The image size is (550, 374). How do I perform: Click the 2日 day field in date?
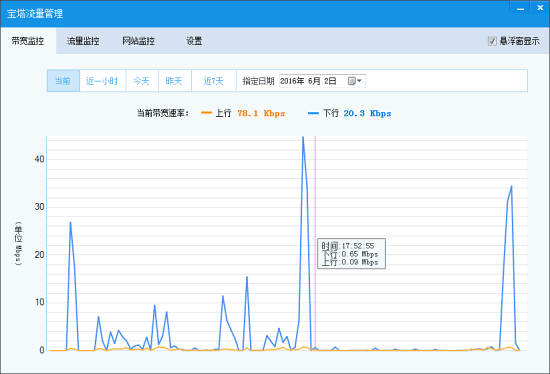pos(330,81)
